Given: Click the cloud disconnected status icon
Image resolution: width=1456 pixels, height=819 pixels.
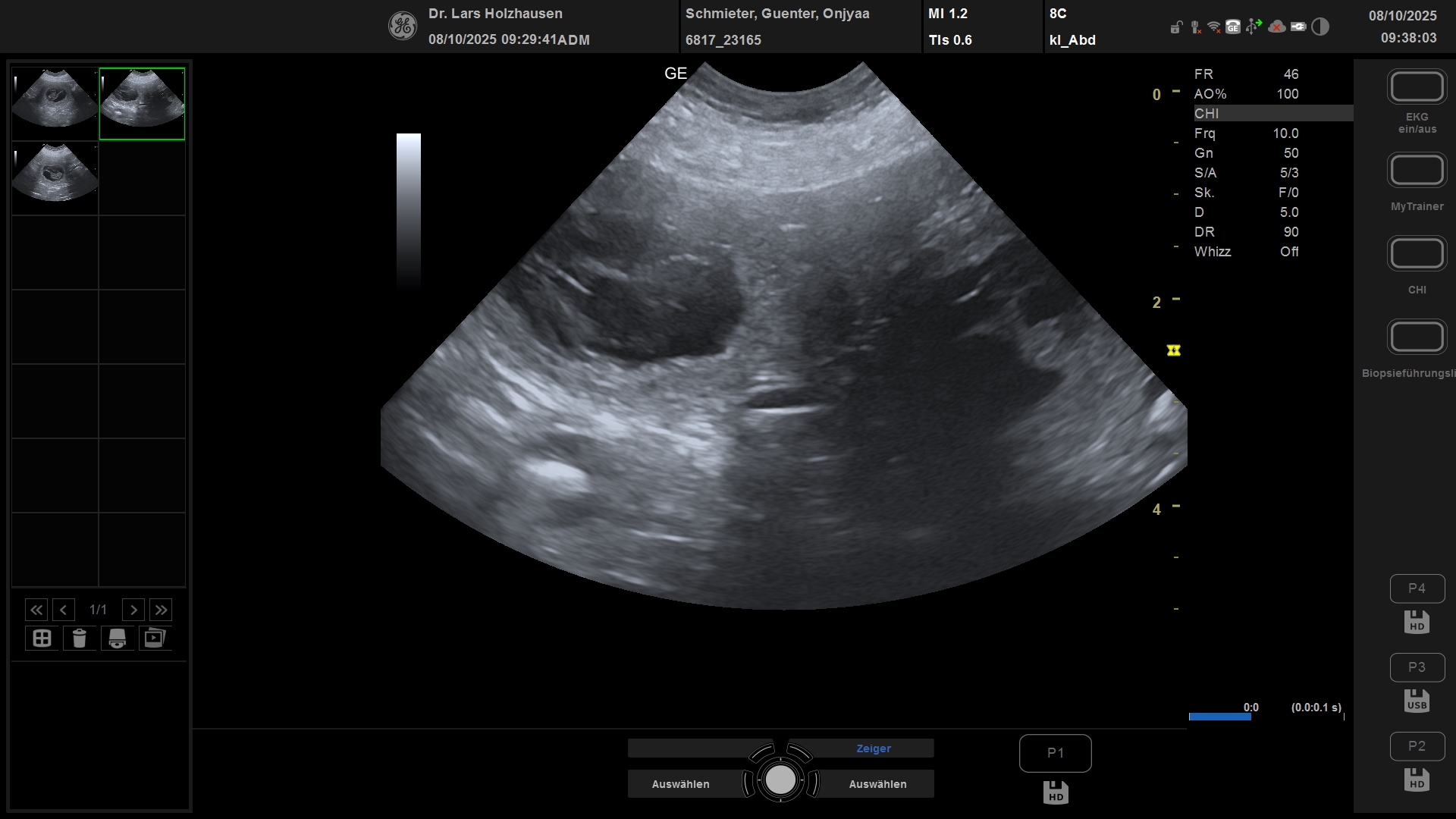Looking at the screenshot, I should coord(1277,27).
